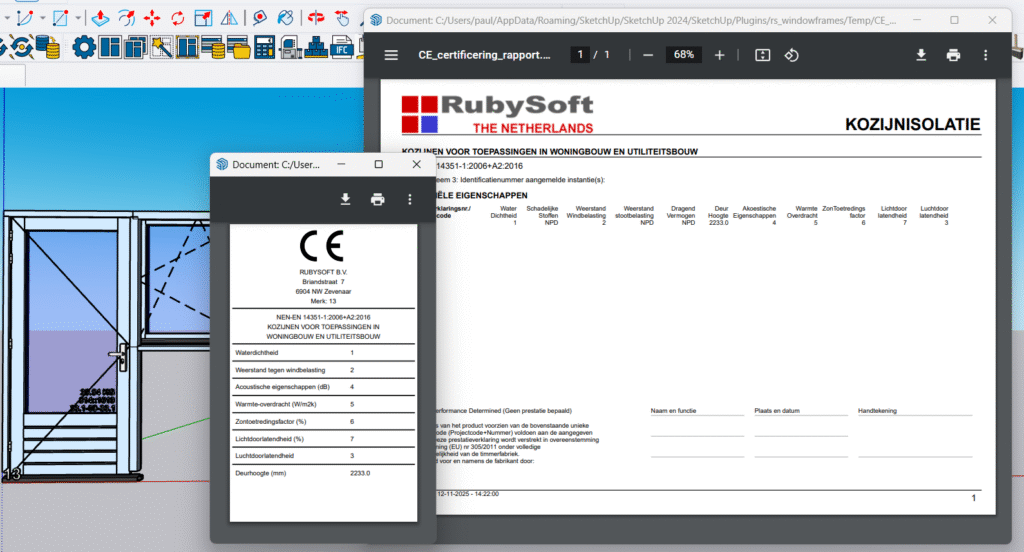Expand the arc tool dropdown arrow
1024x552 pixels.
click(42, 18)
